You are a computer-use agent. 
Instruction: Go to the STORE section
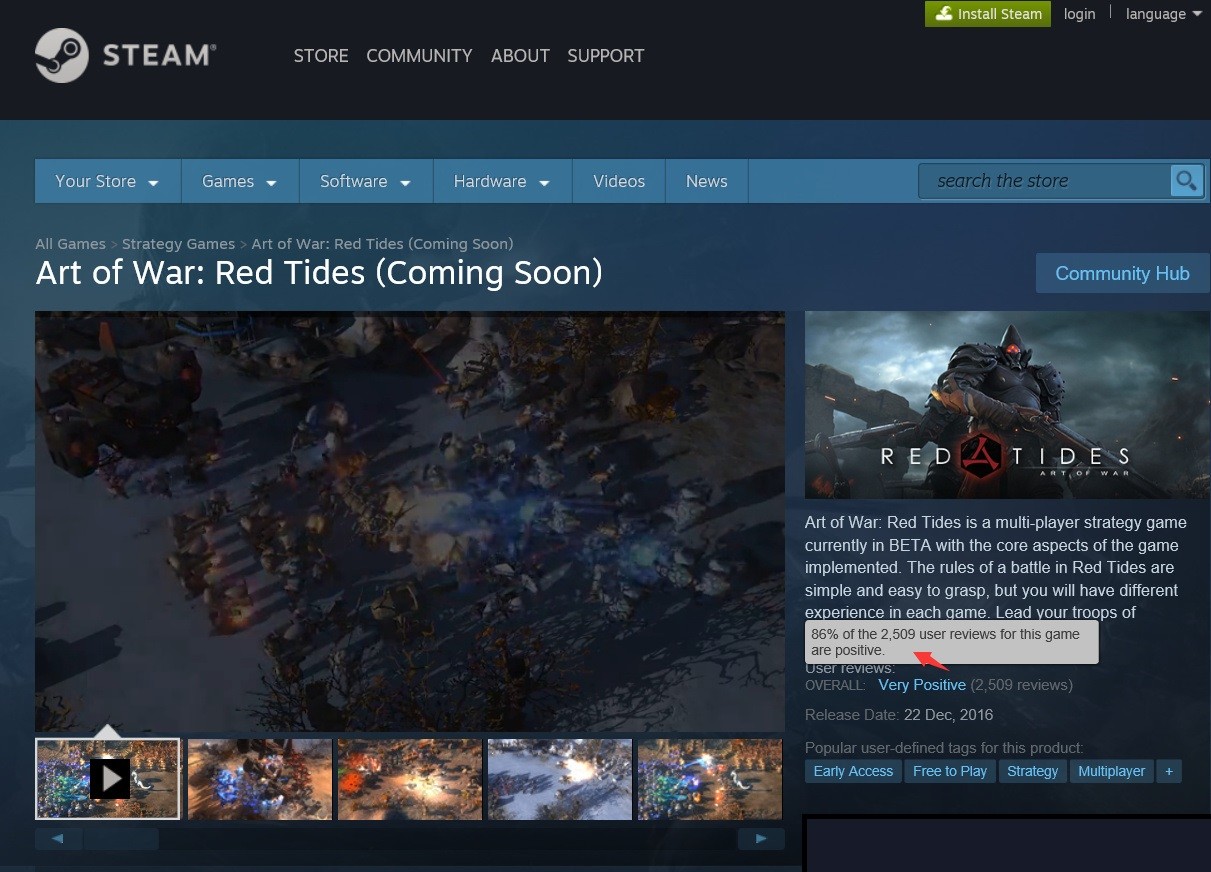point(321,56)
